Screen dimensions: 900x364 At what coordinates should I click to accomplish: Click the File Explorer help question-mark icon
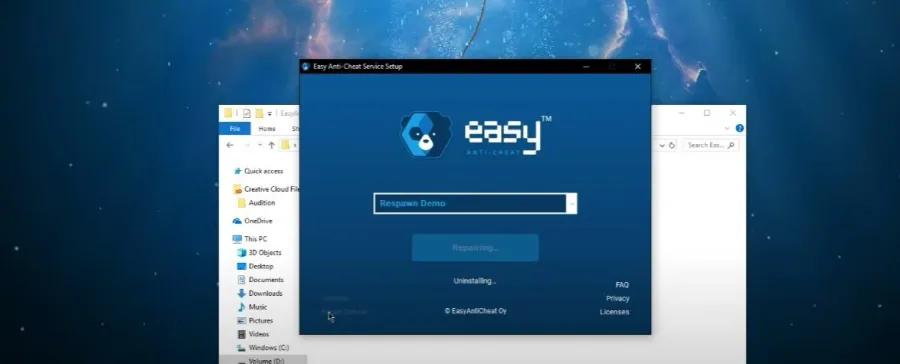(x=739, y=128)
